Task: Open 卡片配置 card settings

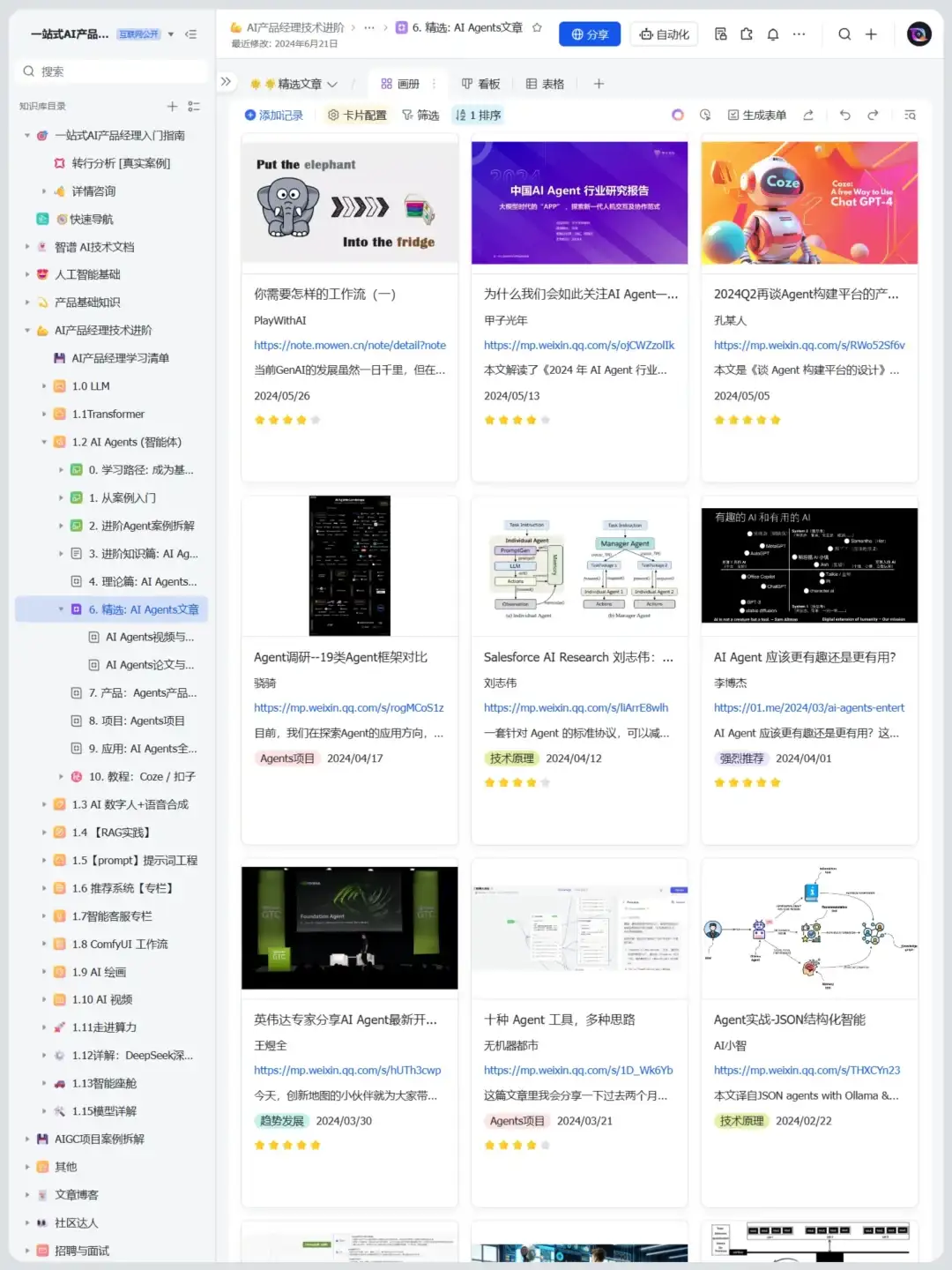Action: point(357,116)
